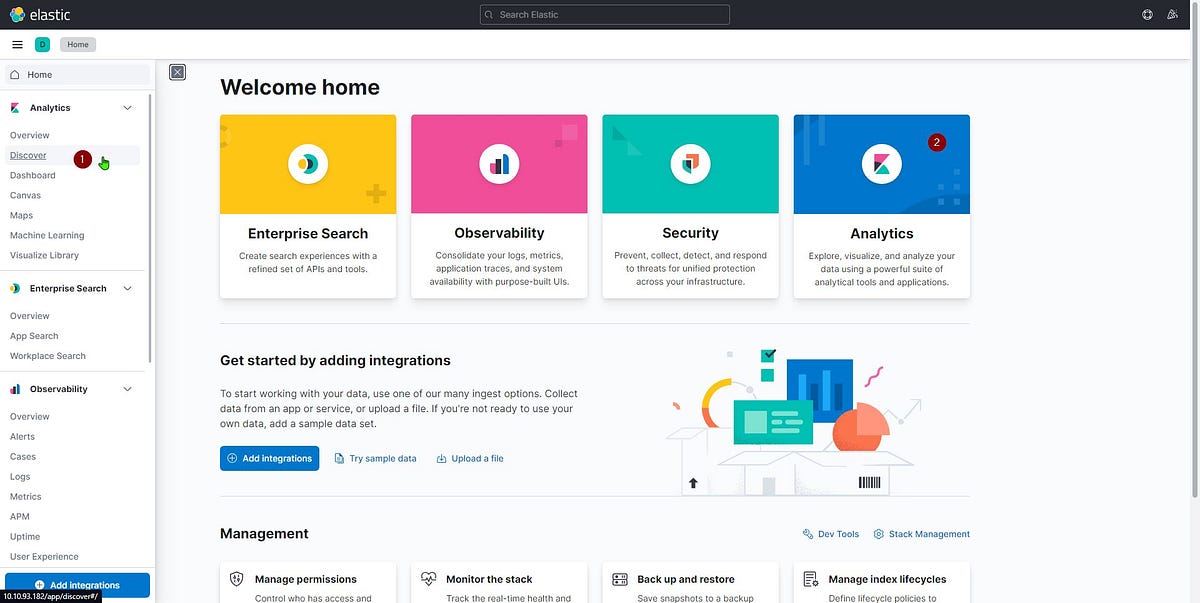Click the Add integrations button
This screenshot has width=1200, height=603.
click(x=269, y=458)
